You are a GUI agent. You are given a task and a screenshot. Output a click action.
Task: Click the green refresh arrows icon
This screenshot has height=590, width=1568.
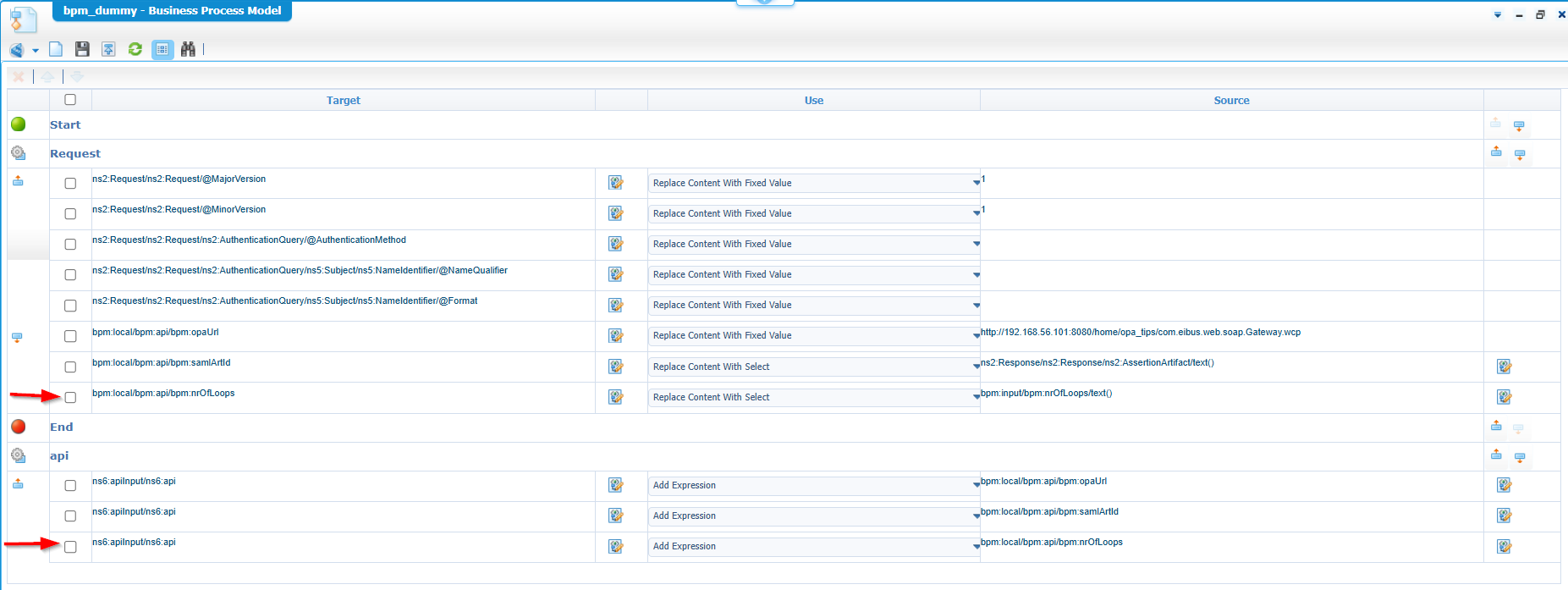click(135, 49)
